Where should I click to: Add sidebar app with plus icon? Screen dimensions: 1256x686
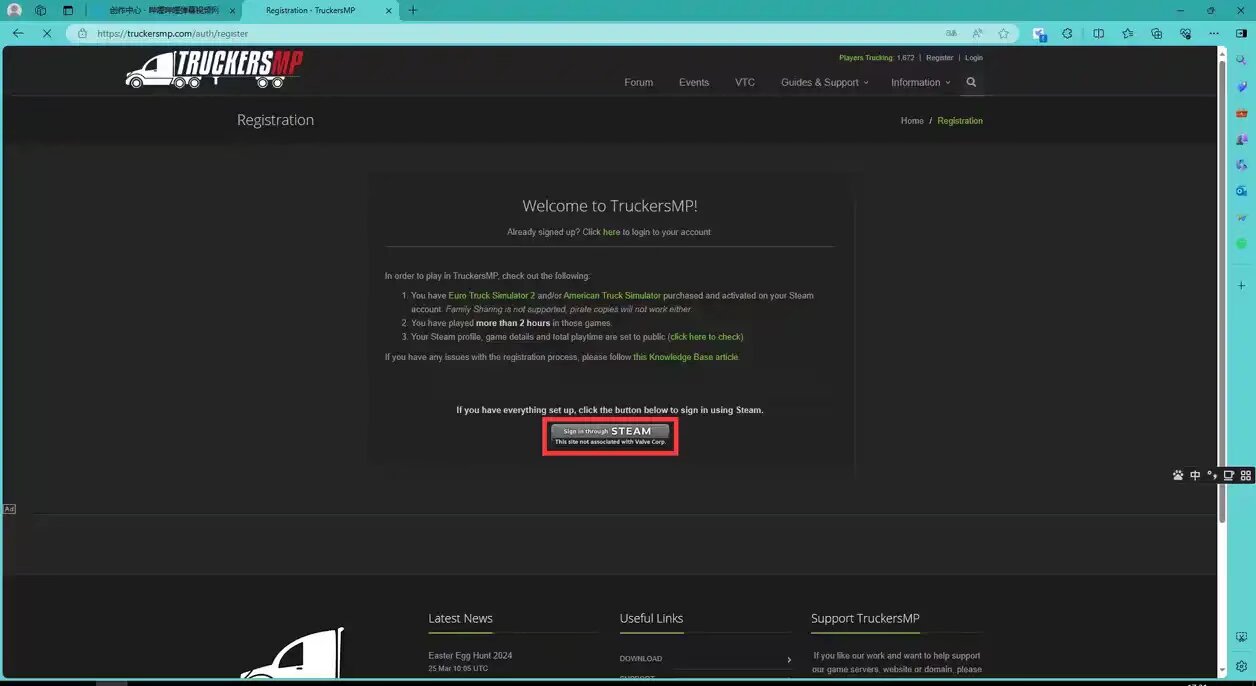tap(1242, 285)
